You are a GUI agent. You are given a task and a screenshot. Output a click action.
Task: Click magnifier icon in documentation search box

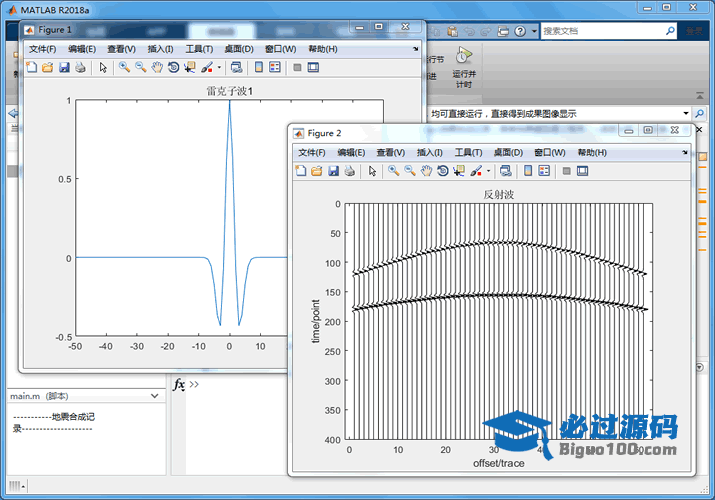(670, 31)
